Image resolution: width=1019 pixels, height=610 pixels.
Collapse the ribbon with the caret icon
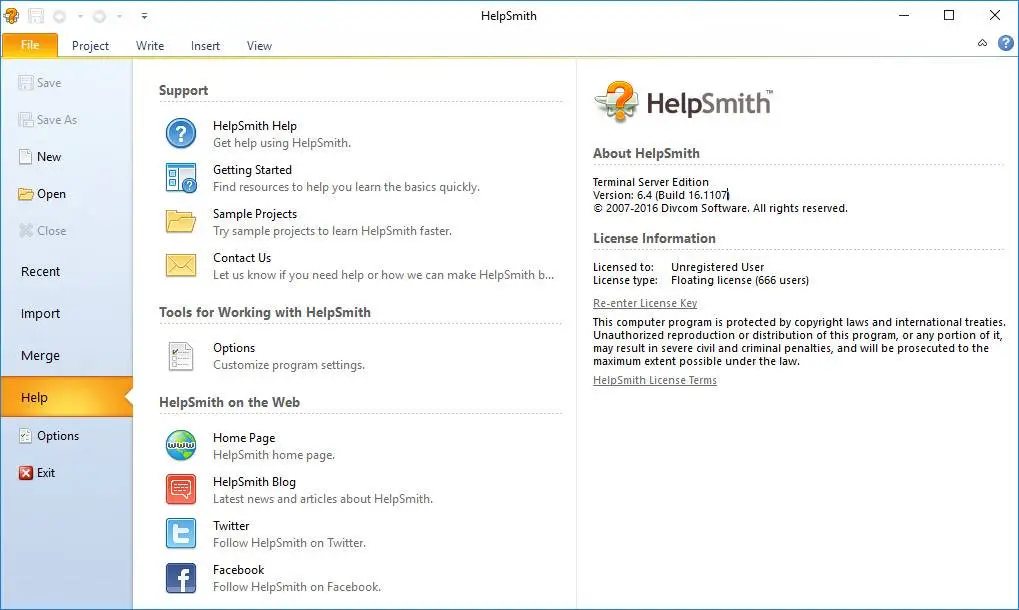pos(982,43)
